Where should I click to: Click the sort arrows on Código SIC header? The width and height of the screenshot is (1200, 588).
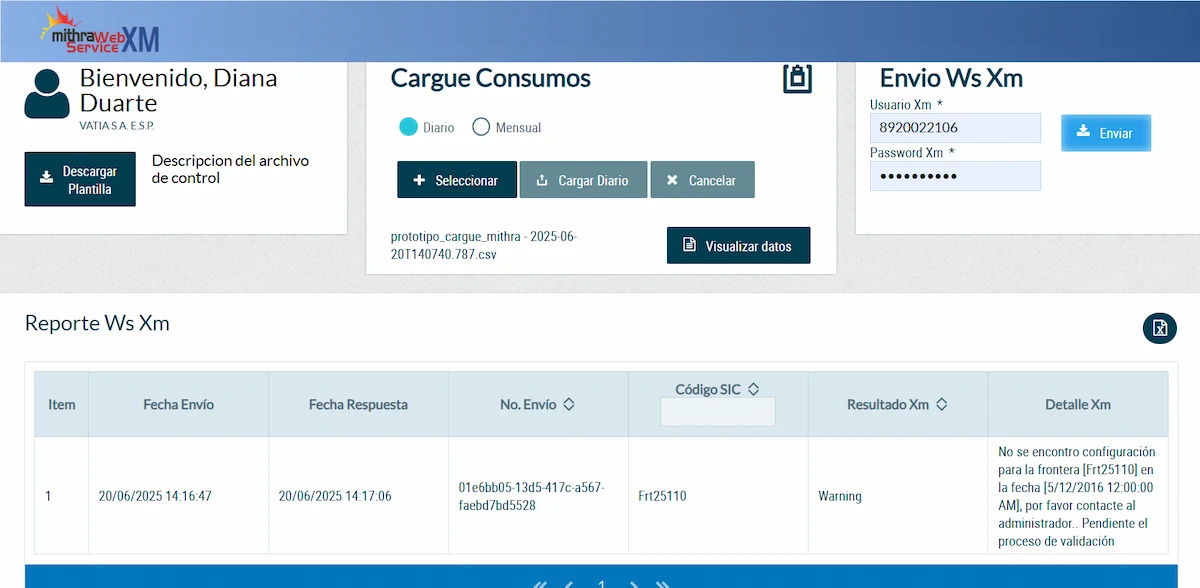click(755, 388)
